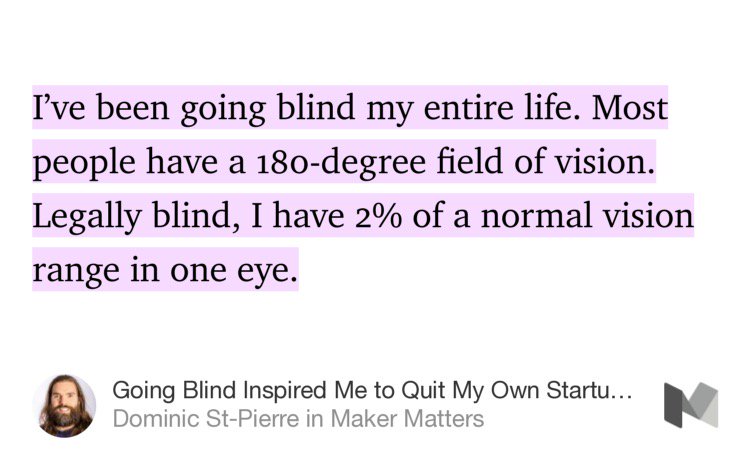This screenshot has width=750, height=467.
Task: Click the word "in" before Maker Matters
Action: coord(314,418)
